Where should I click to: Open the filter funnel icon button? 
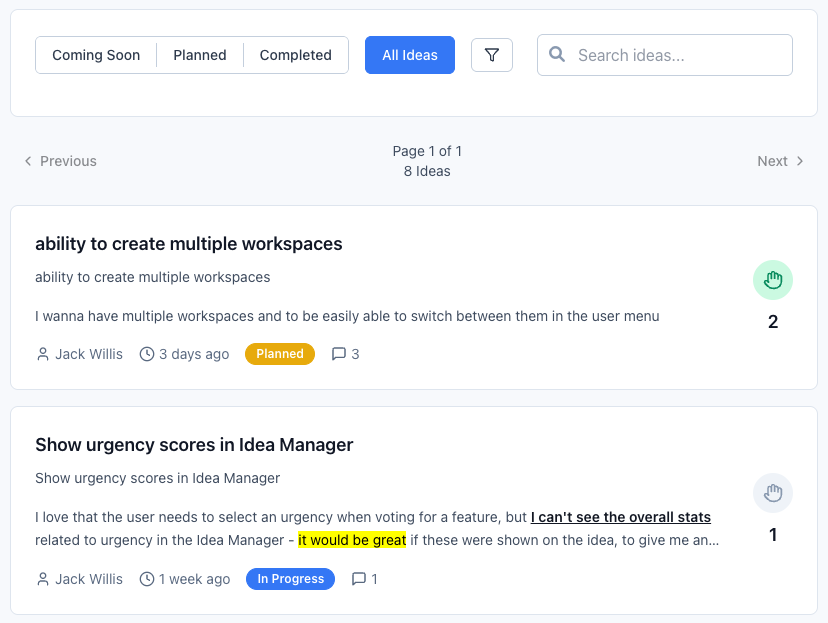(491, 55)
